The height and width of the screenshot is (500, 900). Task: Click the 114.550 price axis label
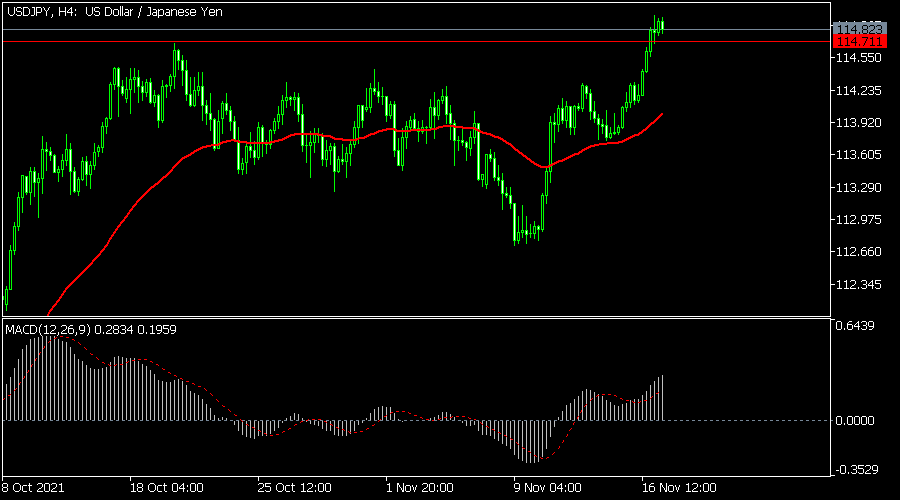pyautogui.click(x=858, y=57)
